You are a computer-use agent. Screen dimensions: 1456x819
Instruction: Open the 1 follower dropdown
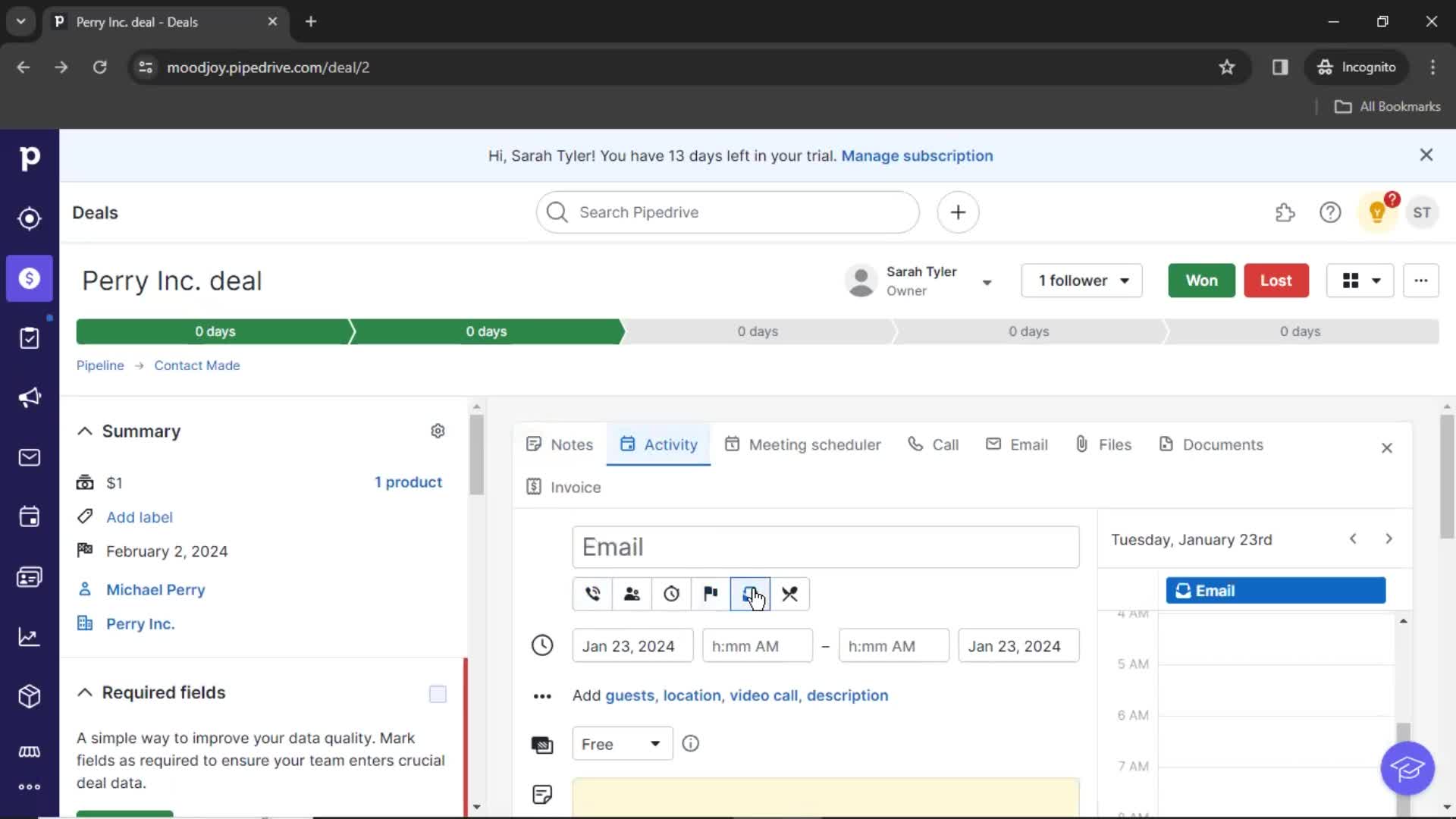1082,281
